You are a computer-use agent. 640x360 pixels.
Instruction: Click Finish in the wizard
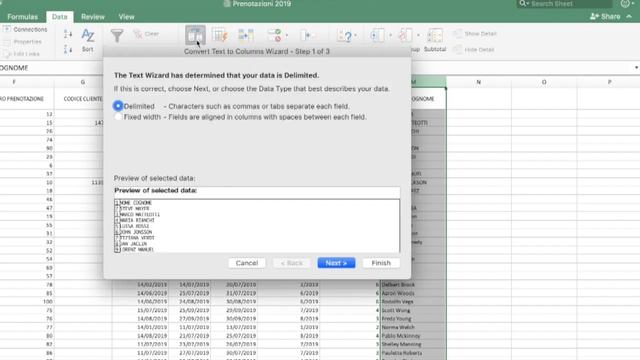point(381,263)
